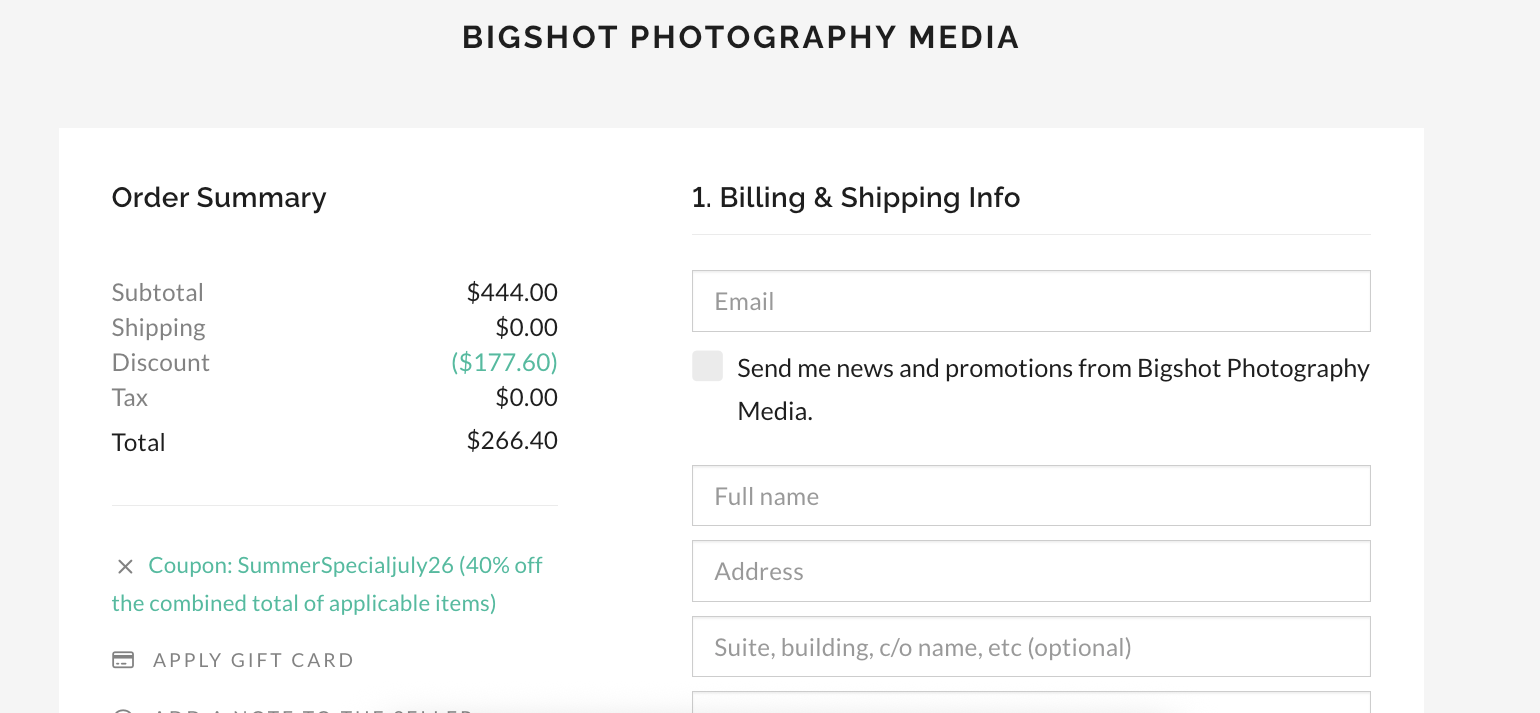This screenshot has width=1540, height=713.
Task: Click the SummerSpecialjuly26 coupon description text
Action: 327,584
